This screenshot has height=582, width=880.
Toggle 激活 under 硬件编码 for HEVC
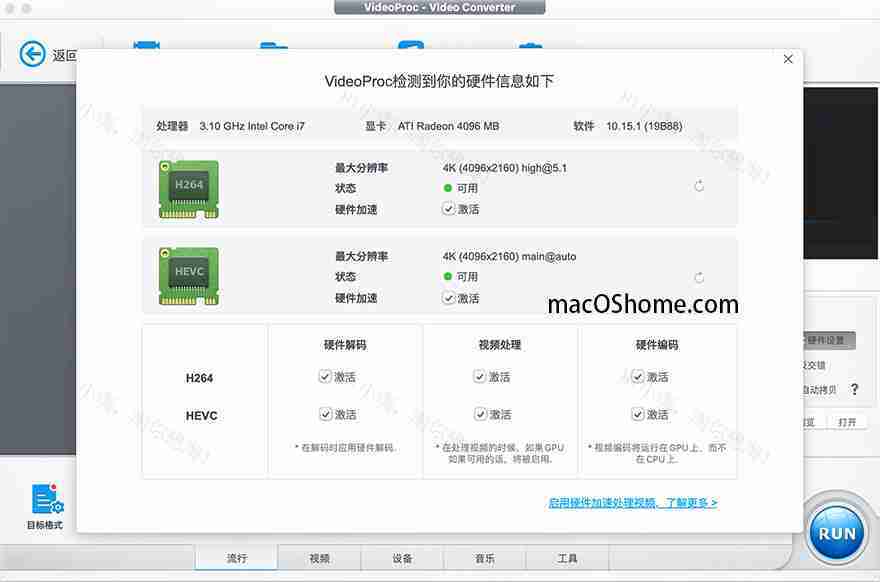point(639,413)
